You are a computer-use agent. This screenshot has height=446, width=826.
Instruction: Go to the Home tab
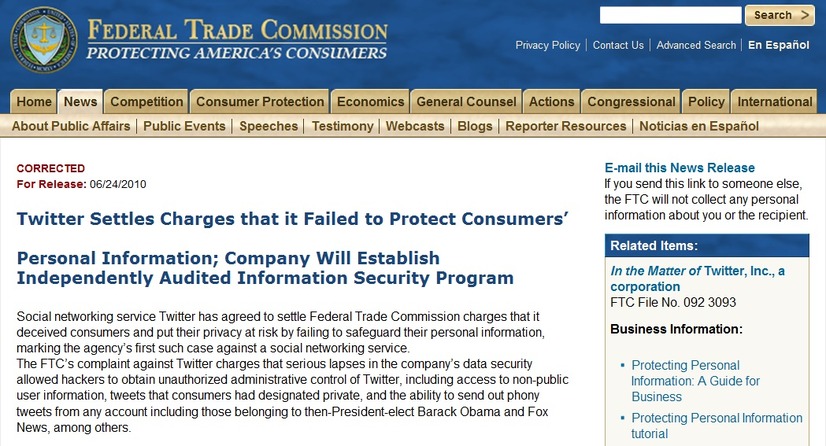click(34, 102)
